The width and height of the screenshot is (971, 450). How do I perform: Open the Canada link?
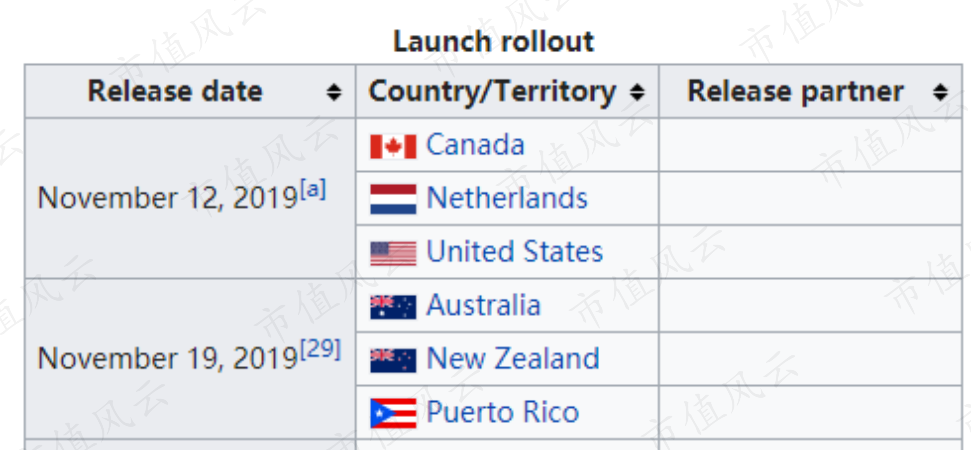tap(476, 145)
